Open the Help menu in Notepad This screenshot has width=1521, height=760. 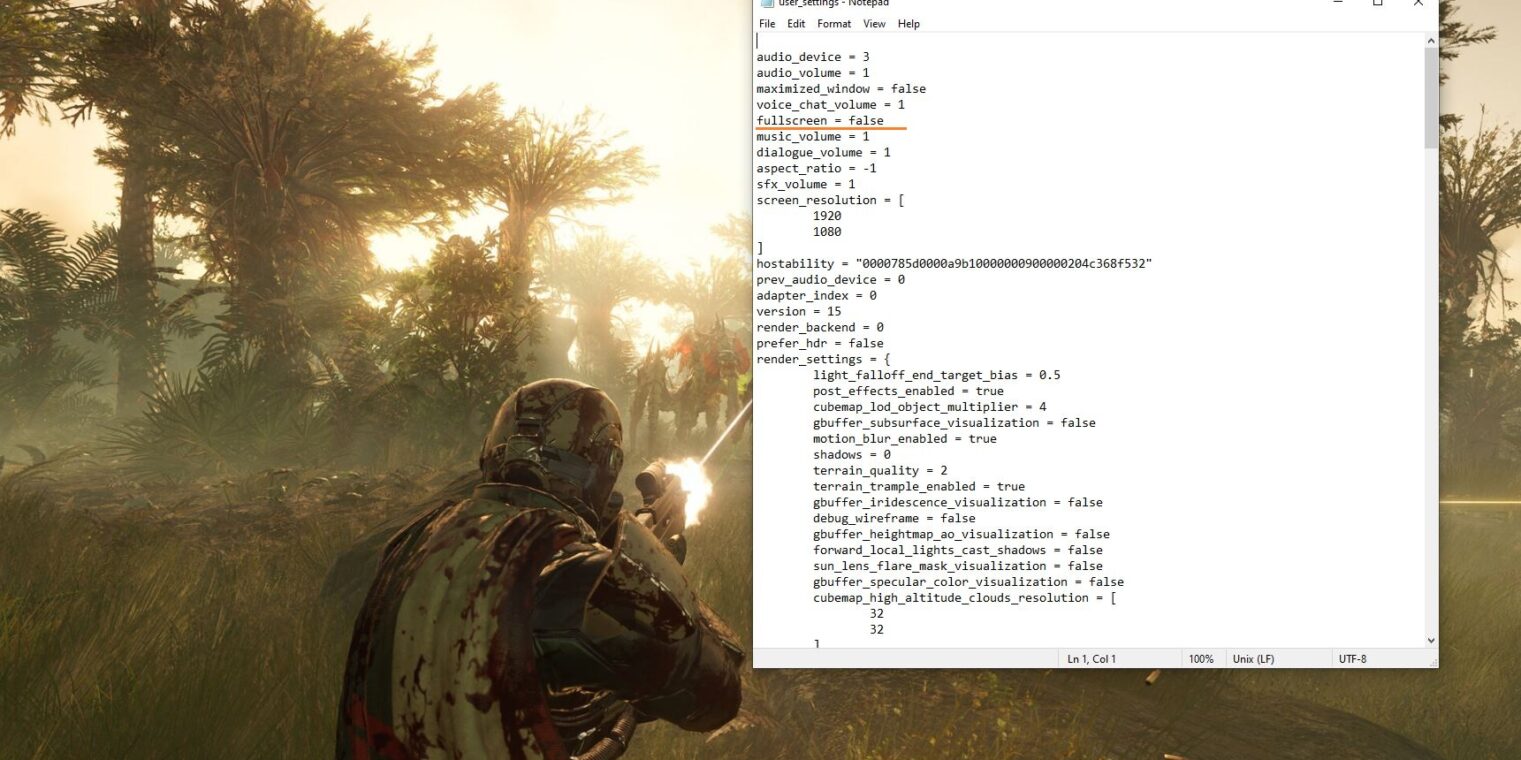click(x=909, y=24)
